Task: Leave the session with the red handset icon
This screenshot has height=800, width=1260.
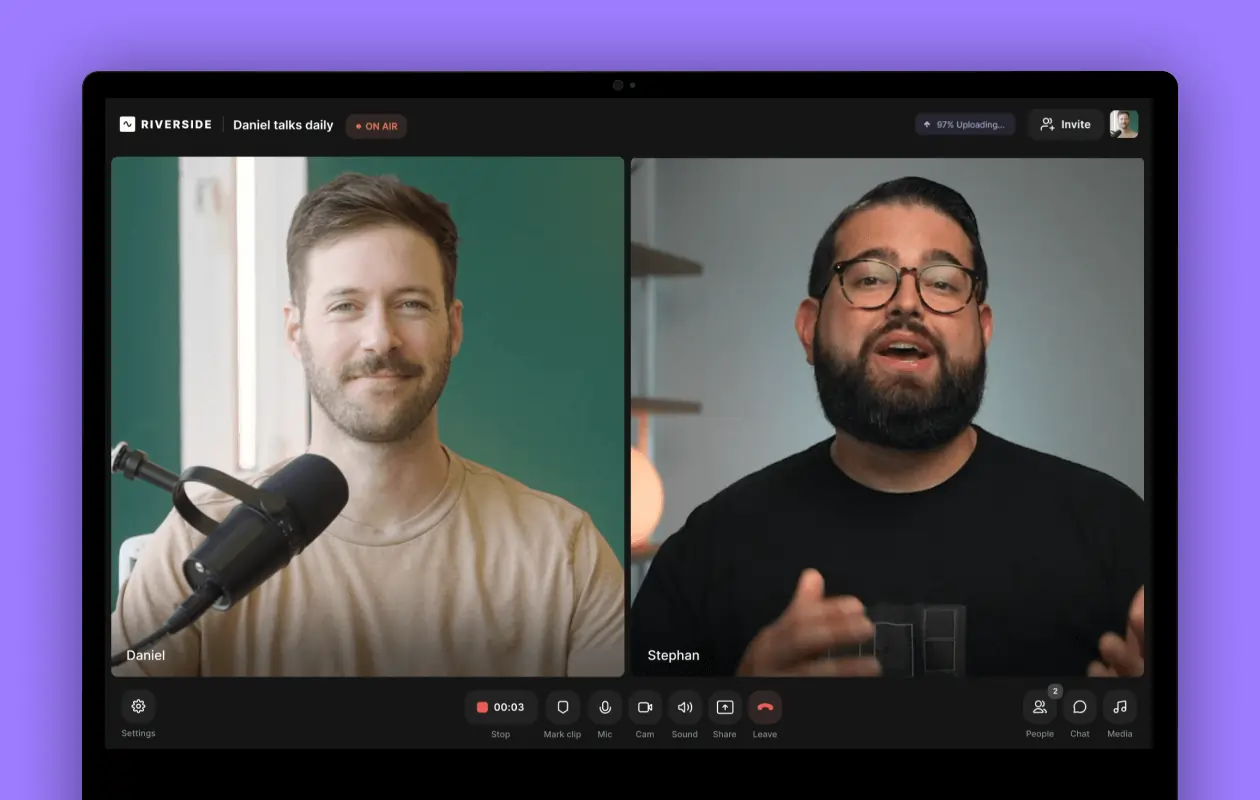Action: click(x=764, y=707)
